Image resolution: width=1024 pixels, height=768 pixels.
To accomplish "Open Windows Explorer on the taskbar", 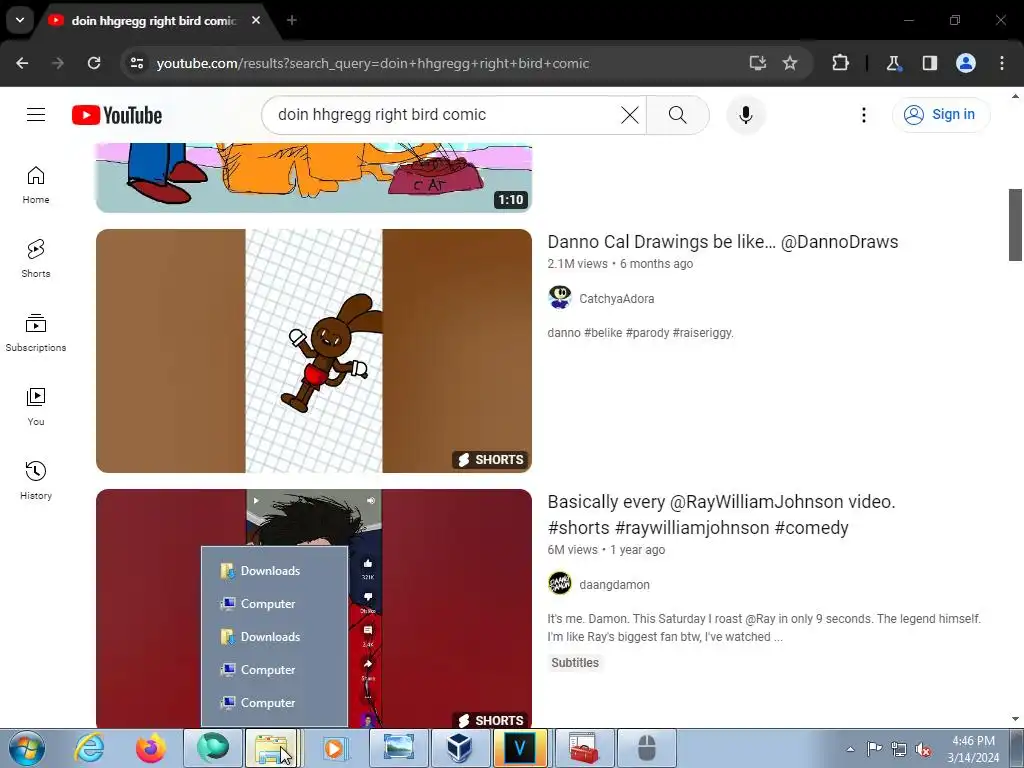I will (272, 748).
